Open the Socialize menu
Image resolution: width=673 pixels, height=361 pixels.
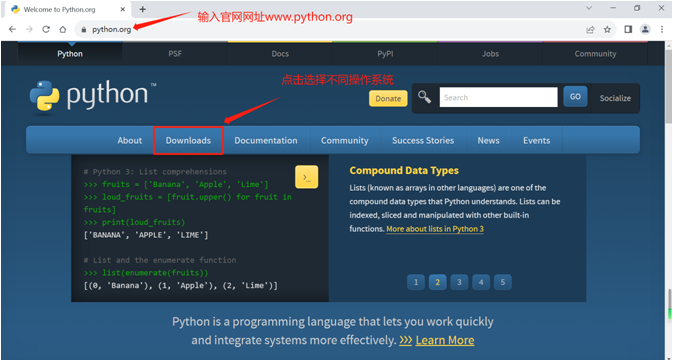tap(615, 98)
